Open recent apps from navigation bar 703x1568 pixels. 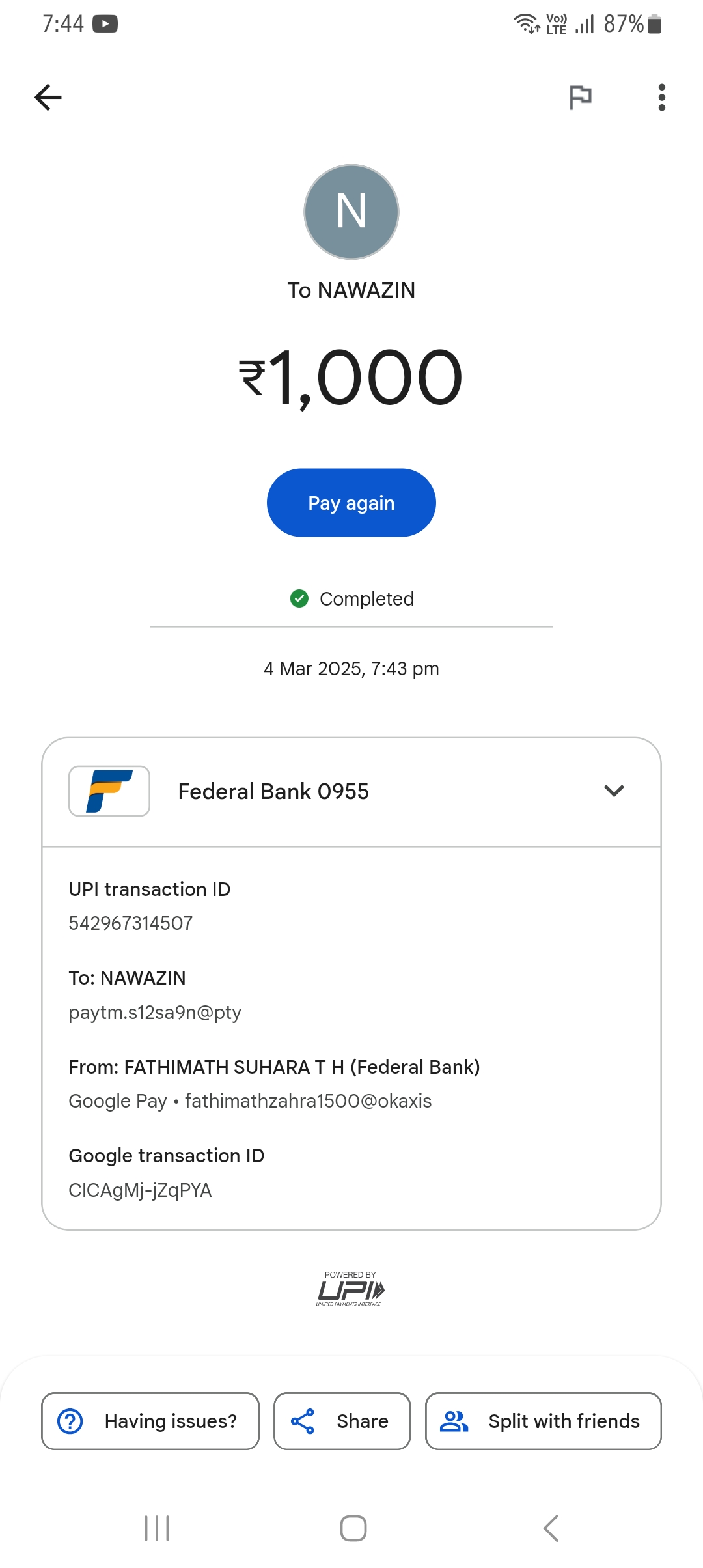pos(157,1528)
